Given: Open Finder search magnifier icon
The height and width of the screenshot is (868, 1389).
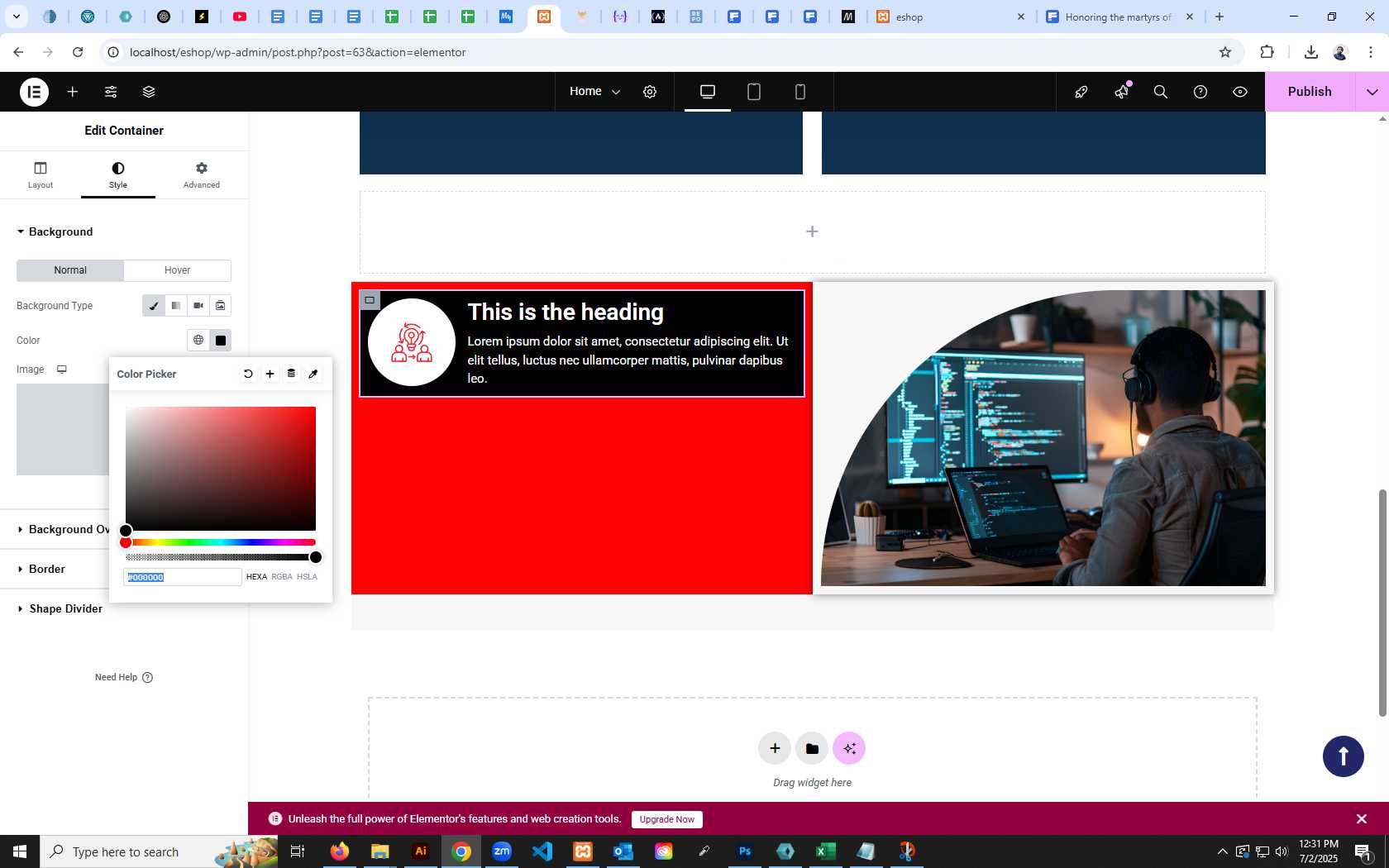Looking at the screenshot, I should pos(1161,92).
